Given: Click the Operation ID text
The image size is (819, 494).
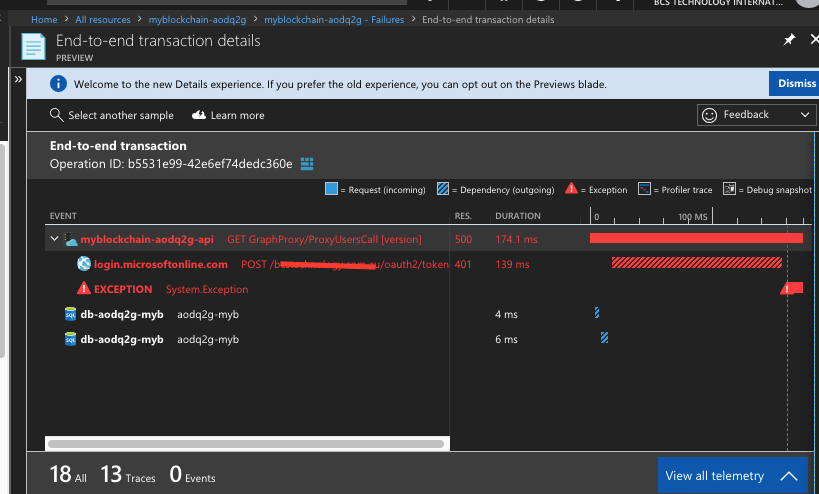Looking at the screenshot, I should (x=171, y=164).
